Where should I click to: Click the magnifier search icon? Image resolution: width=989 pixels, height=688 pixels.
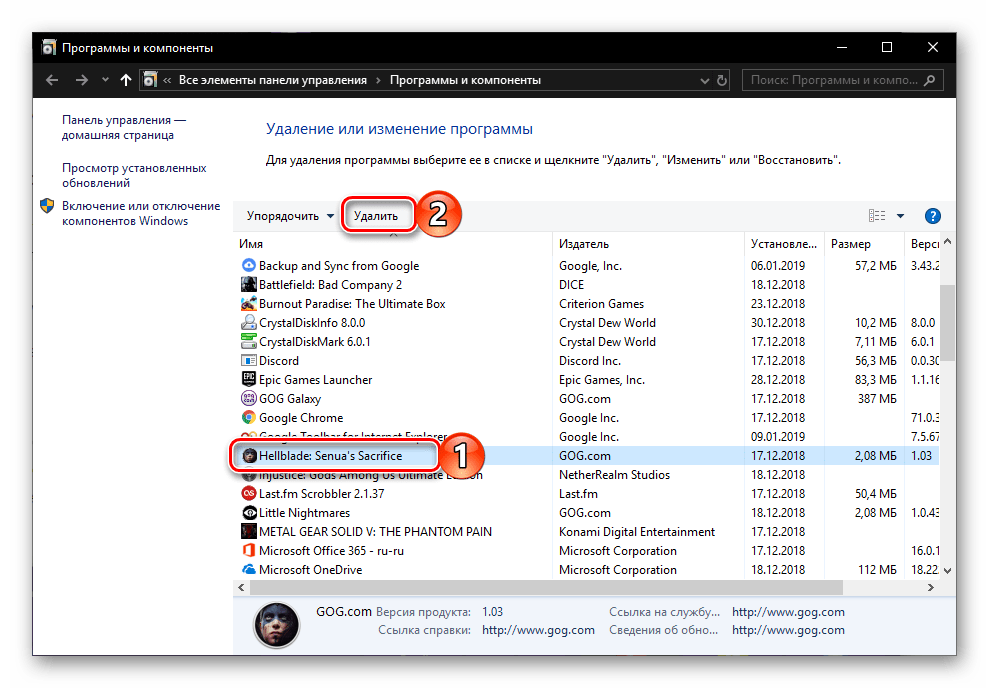click(x=930, y=80)
